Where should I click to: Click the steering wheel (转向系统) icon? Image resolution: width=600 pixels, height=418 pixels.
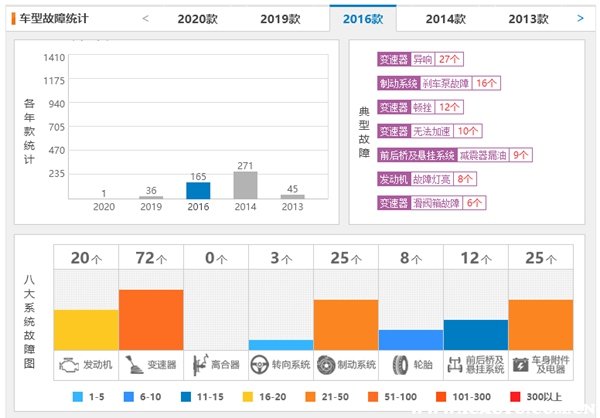[262, 364]
